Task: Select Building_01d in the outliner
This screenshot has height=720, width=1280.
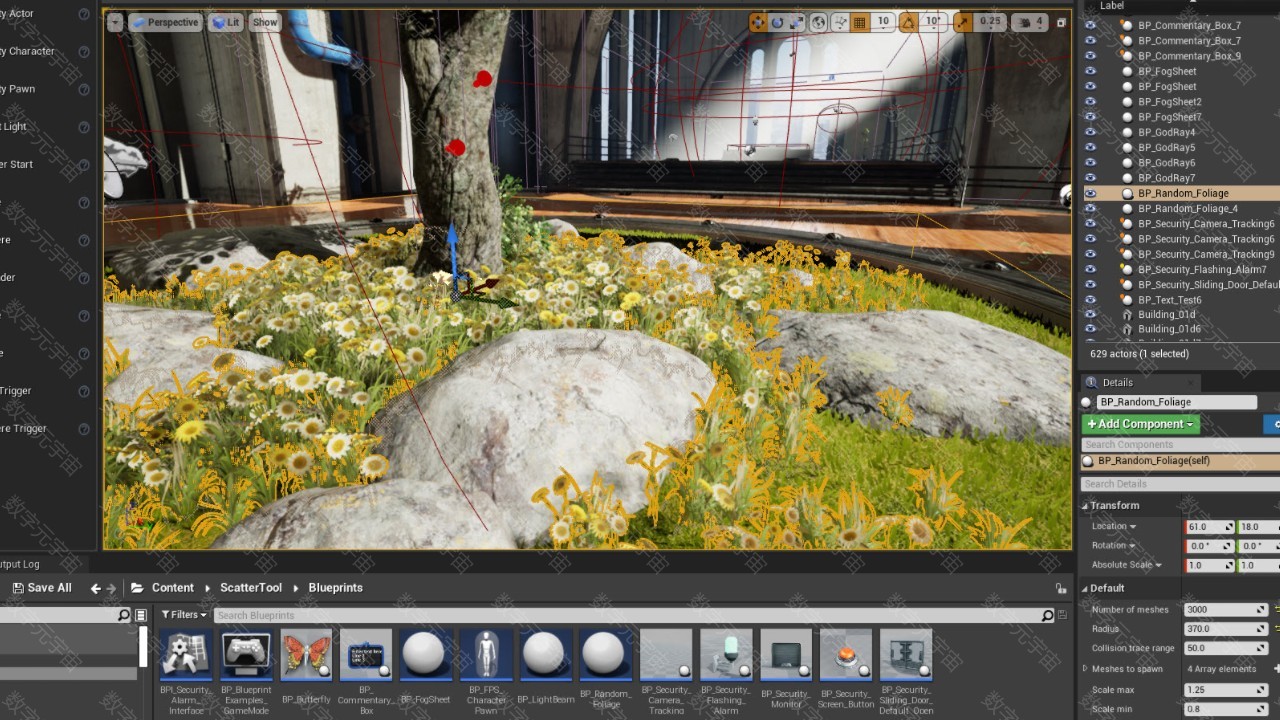Action: coord(1166,315)
